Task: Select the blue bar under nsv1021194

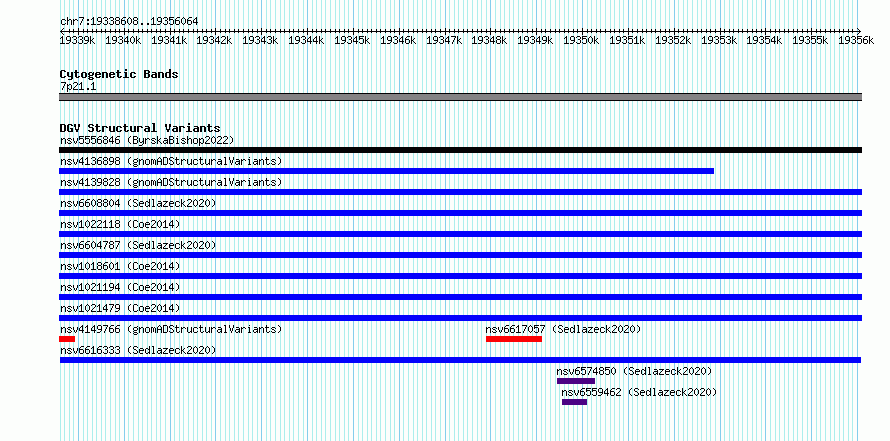Action: (460, 297)
